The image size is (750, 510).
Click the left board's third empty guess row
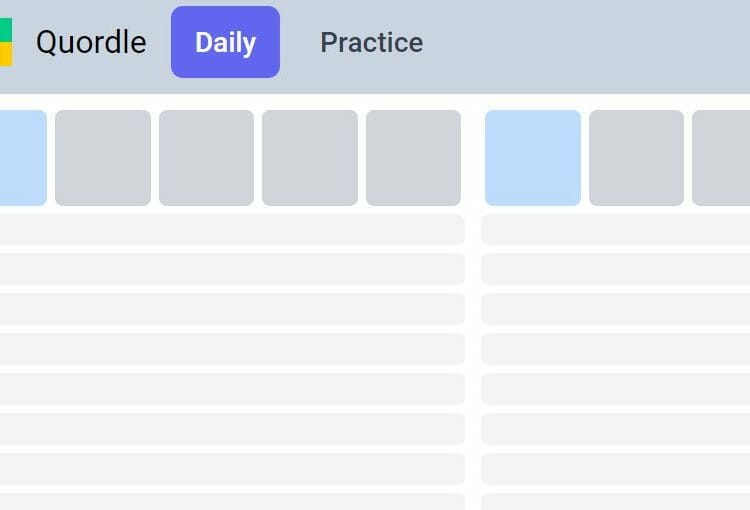pyautogui.click(x=232, y=309)
